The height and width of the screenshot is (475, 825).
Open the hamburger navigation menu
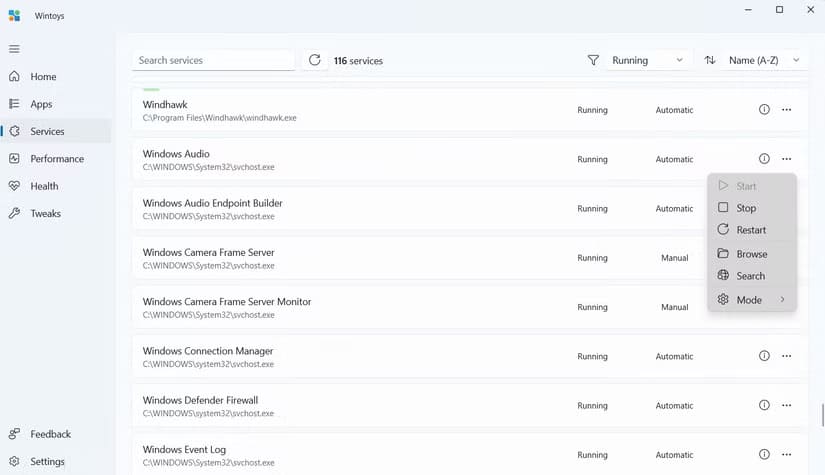click(x=14, y=49)
